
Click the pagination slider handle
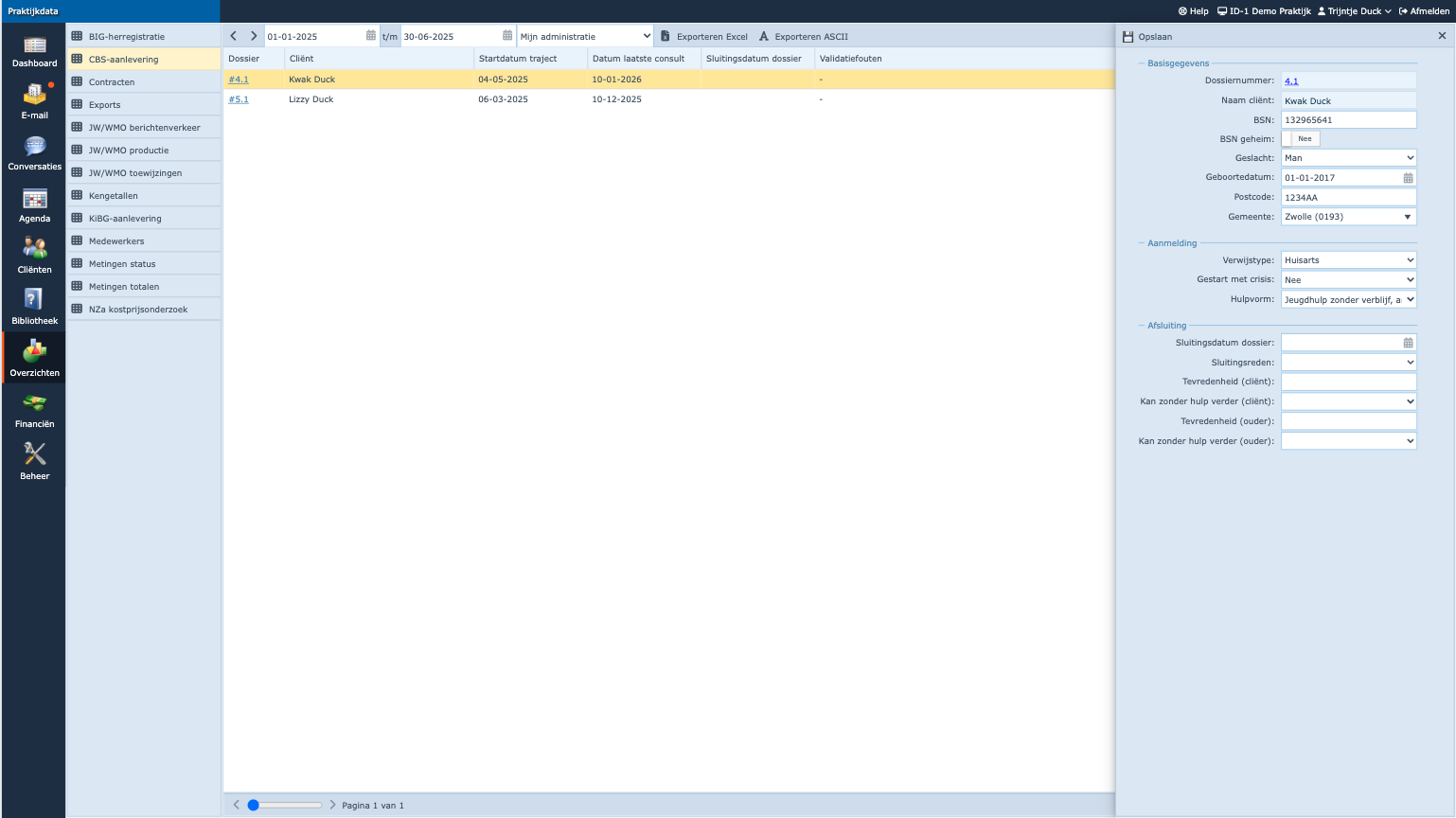pos(253,805)
